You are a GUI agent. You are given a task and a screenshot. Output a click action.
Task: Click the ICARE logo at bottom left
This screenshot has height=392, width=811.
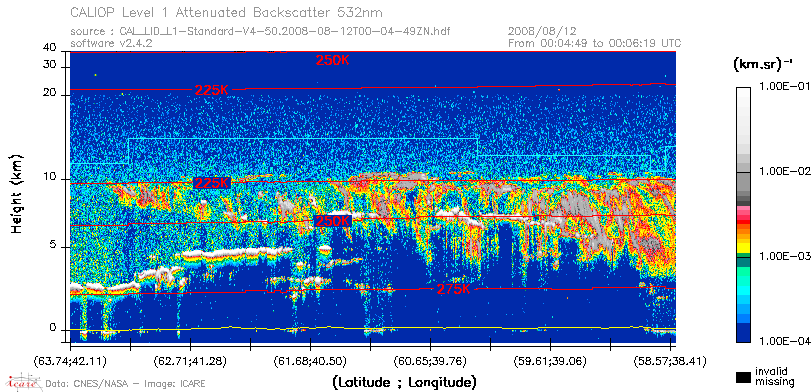pos(24,382)
